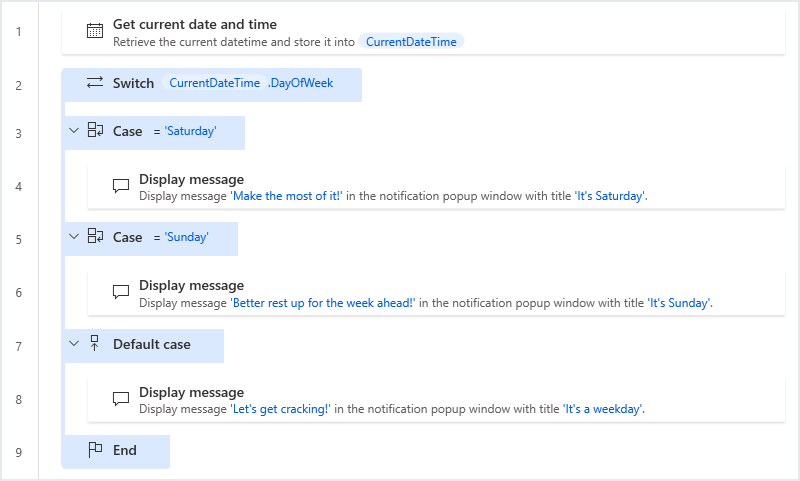Image resolution: width=800 pixels, height=481 pixels.
Task: Click the message bubble icon of 'Let's get cracking!' action
Action: coord(121,398)
